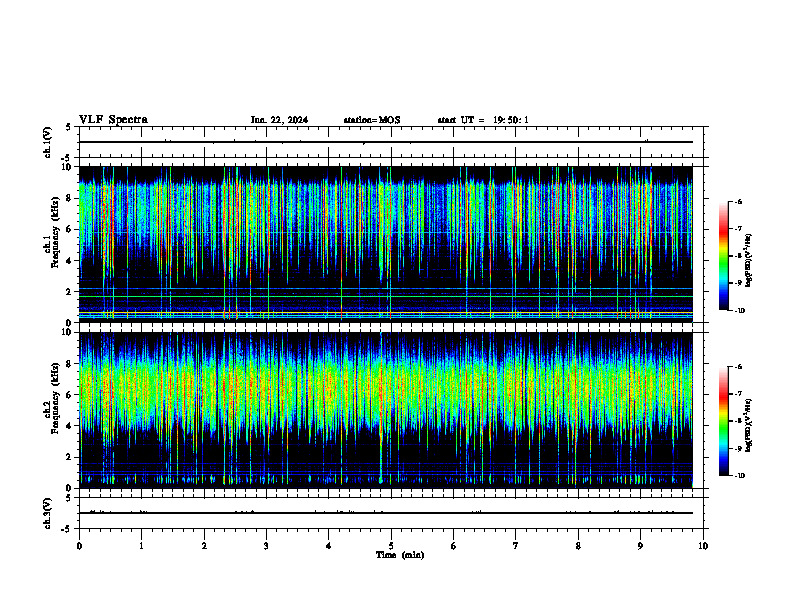792x612 pixels.
Task: Click the "ch.1(V)" axis label
Action: pyautogui.click(x=47, y=142)
